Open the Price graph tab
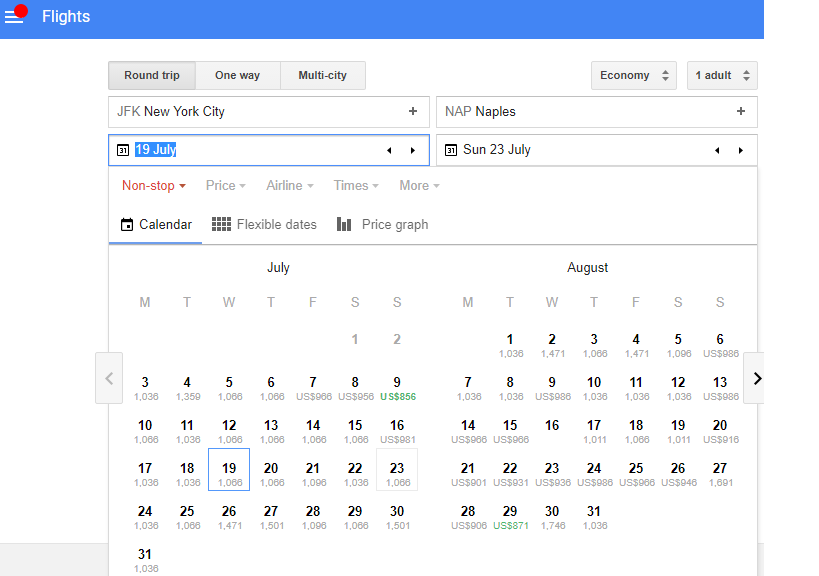Viewport: 819px width, 576px height. tap(382, 225)
